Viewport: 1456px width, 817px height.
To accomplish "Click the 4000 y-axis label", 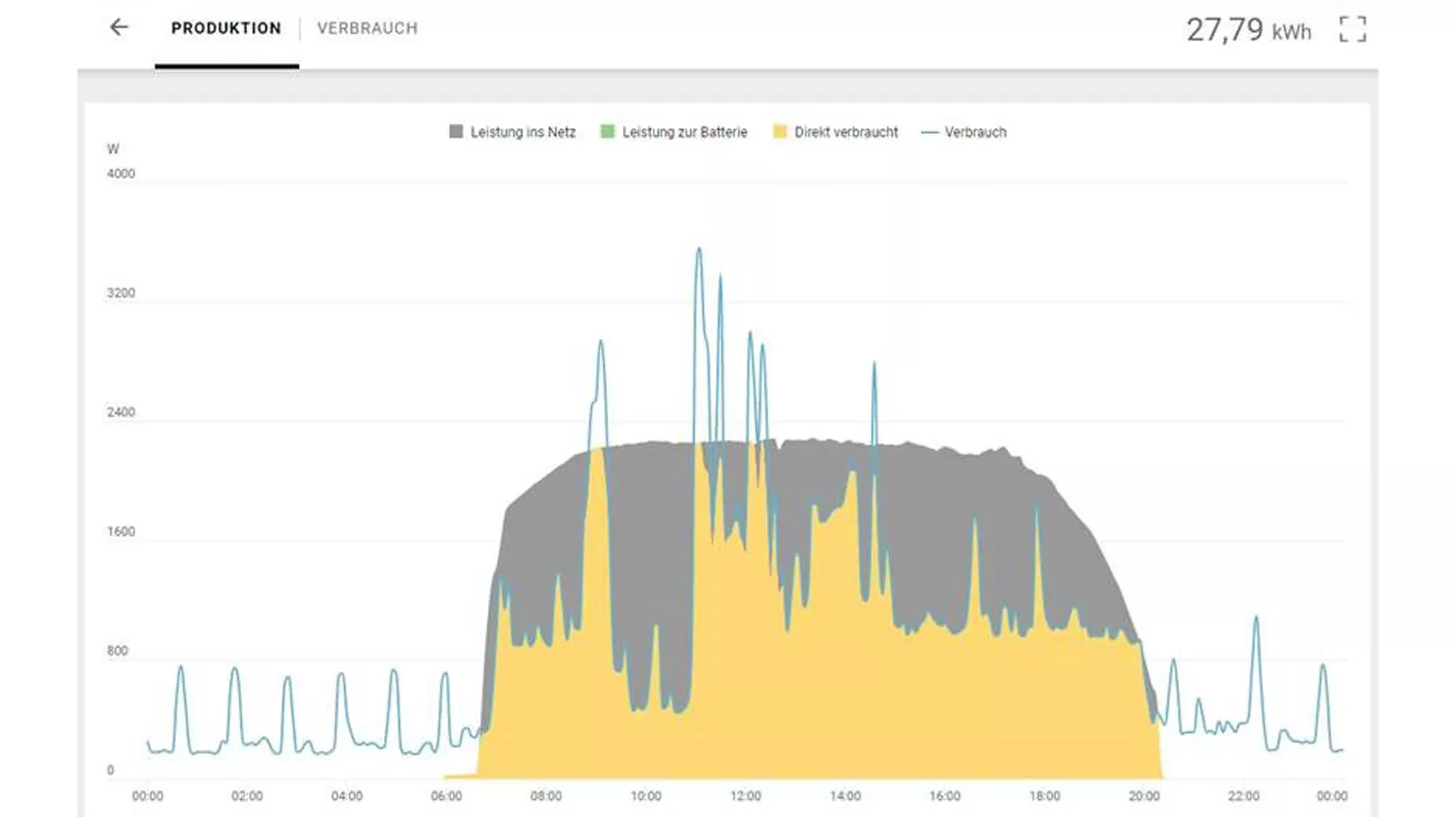I will [x=121, y=174].
